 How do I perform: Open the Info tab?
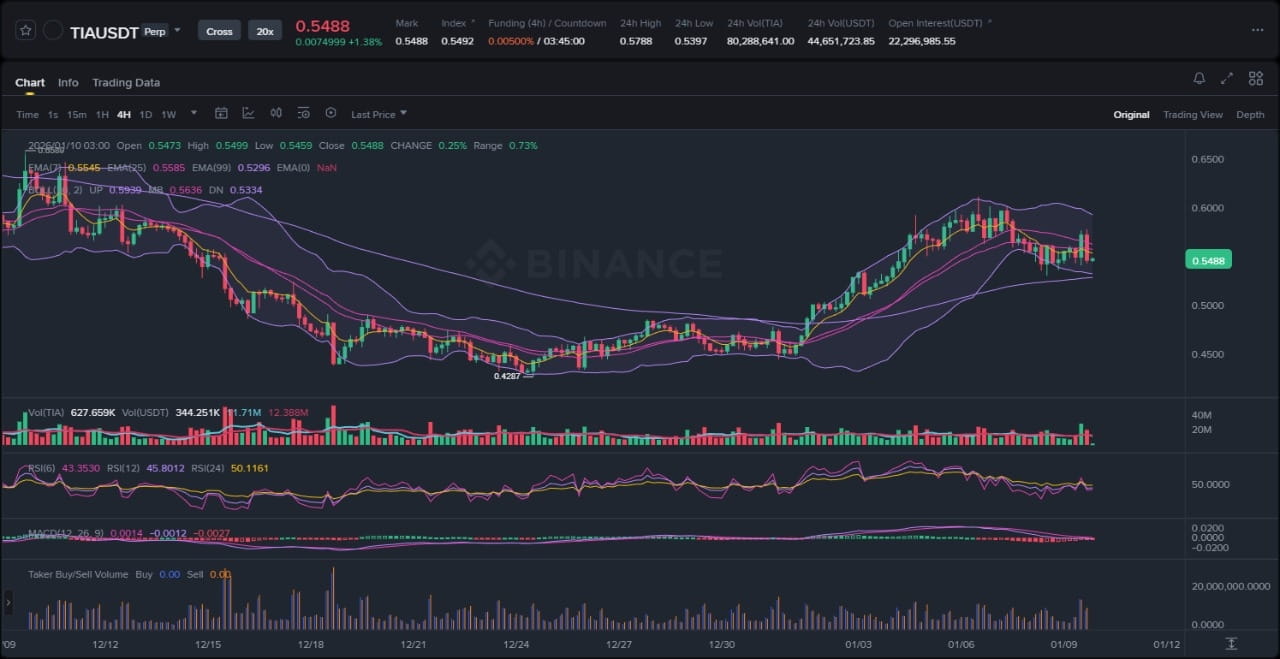68,83
